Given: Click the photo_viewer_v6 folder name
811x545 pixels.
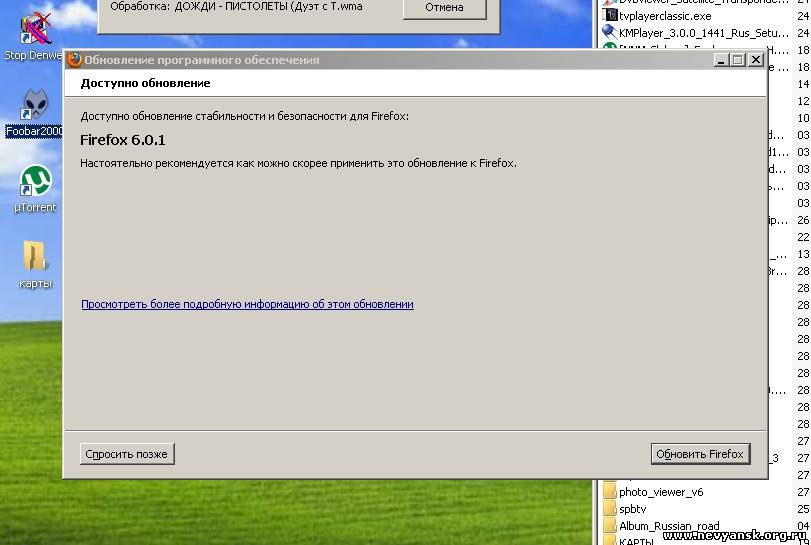Looking at the screenshot, I should tap(661, 492).
